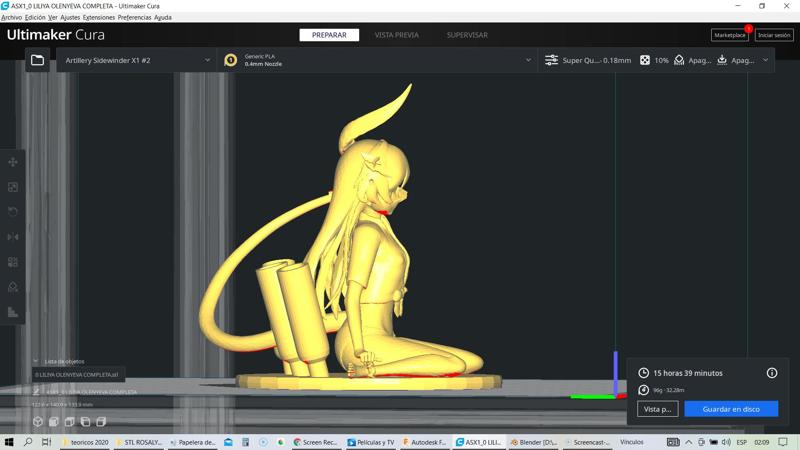This screenshot has height=450, width=800.
Task: Open the Preferencias menu
Action: click(x=134, y=17)
